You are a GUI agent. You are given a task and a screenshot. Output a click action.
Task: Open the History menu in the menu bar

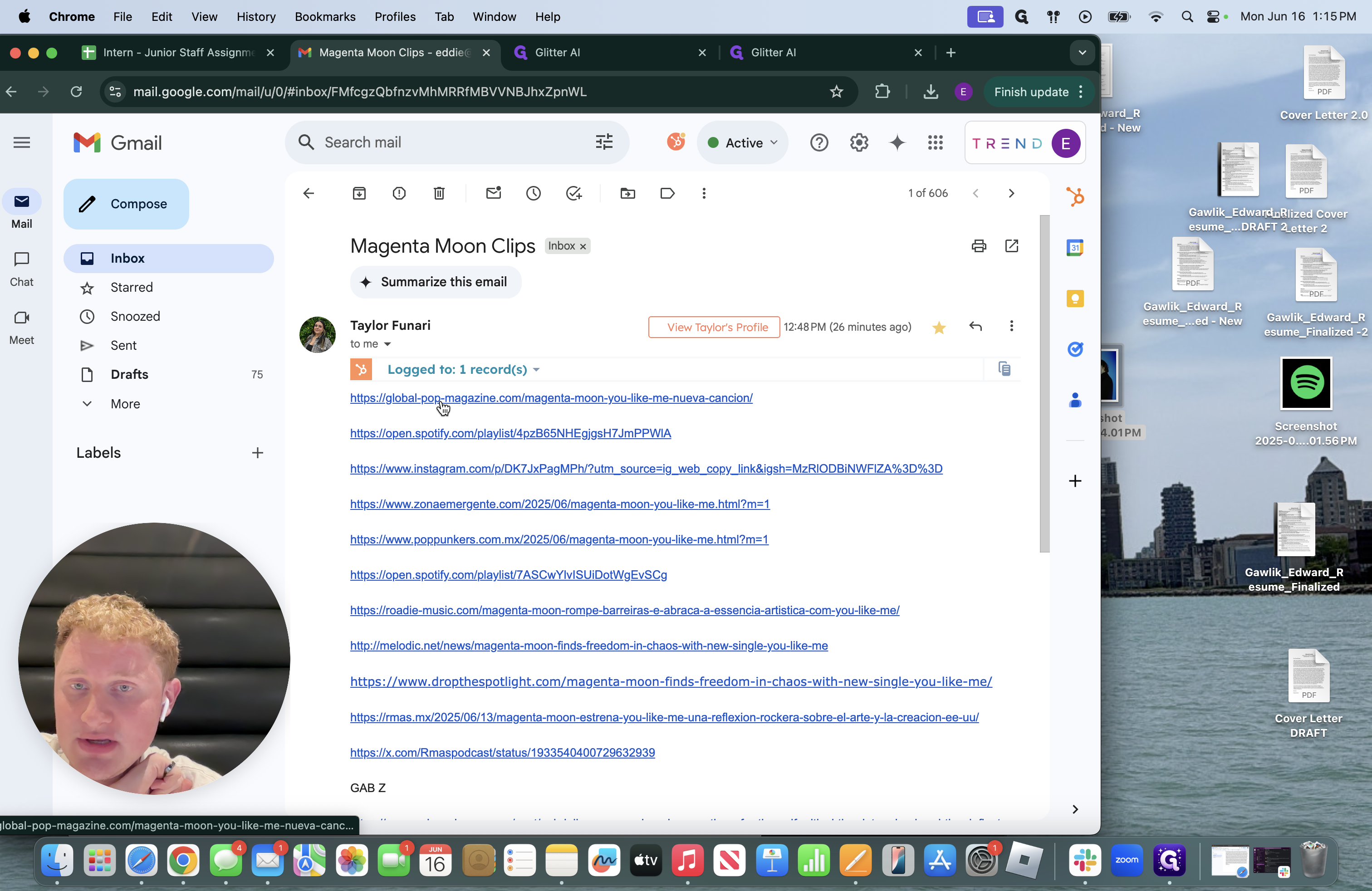(x=256, y=17)
